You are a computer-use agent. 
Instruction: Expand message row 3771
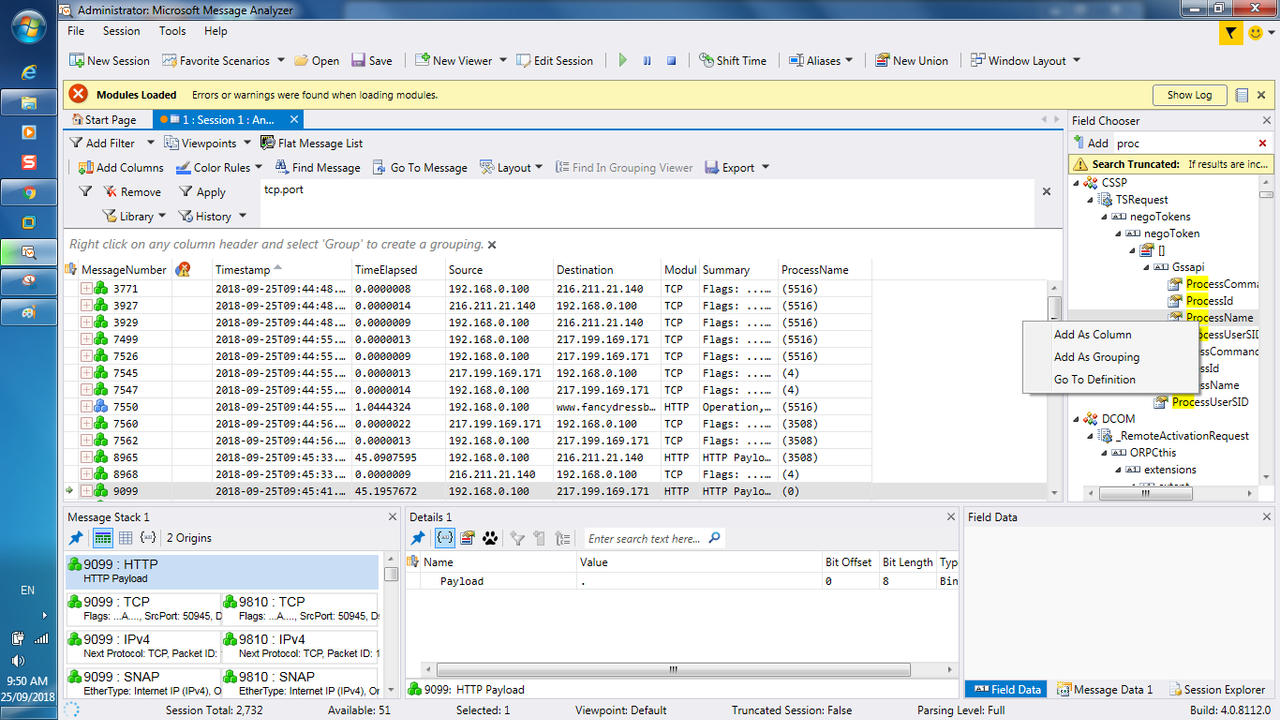point(86,288)
